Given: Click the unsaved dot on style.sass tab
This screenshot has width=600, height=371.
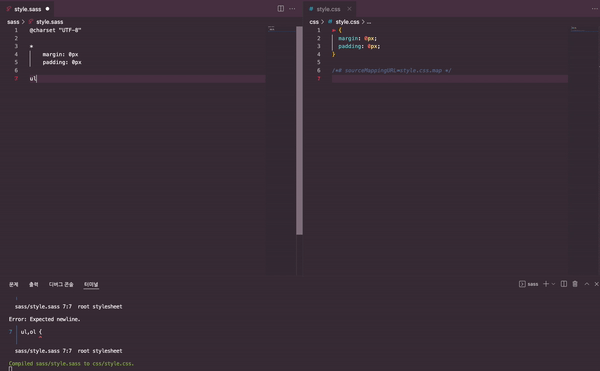Looking at the screenshot, I should tap(47, 9).
